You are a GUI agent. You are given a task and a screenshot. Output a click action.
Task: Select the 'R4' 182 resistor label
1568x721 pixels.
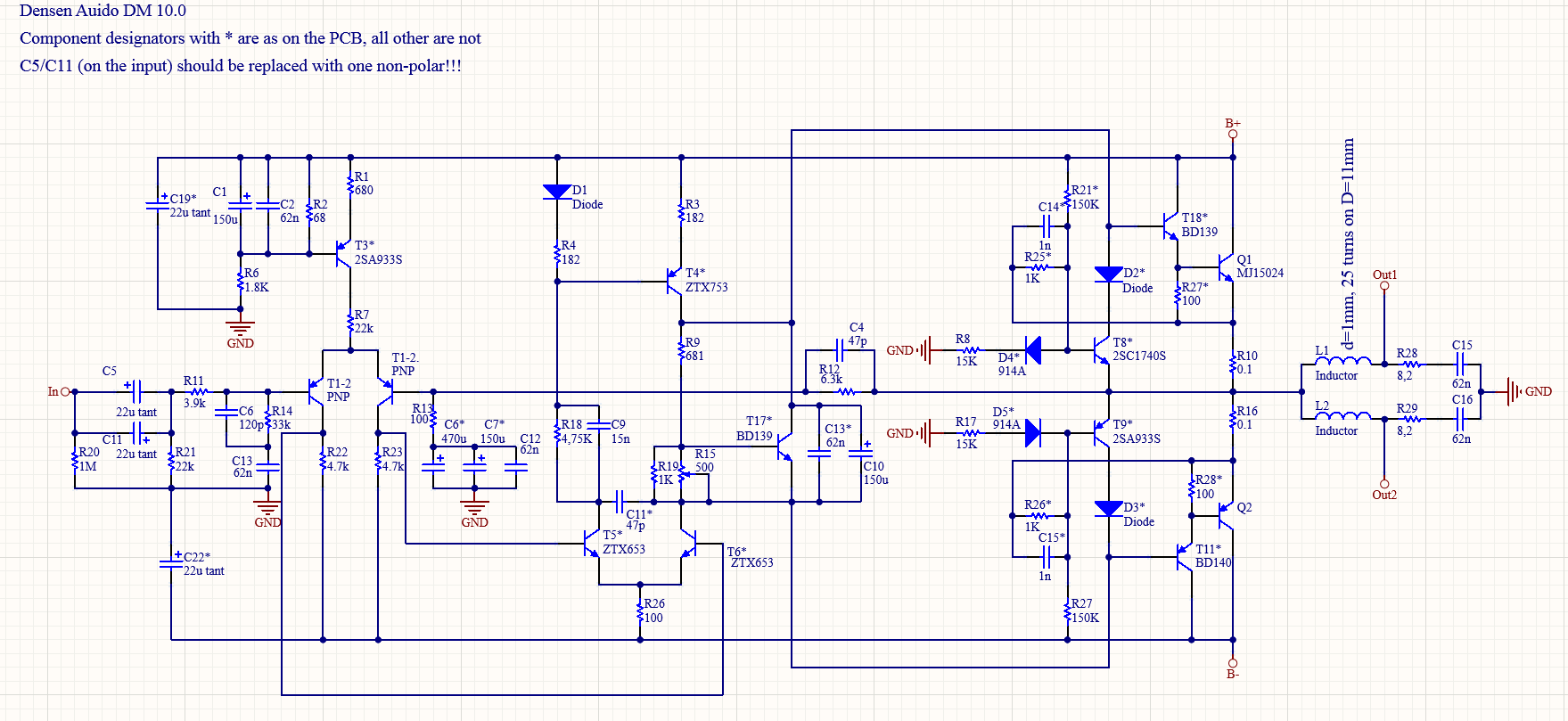click(x=568, y=245)
